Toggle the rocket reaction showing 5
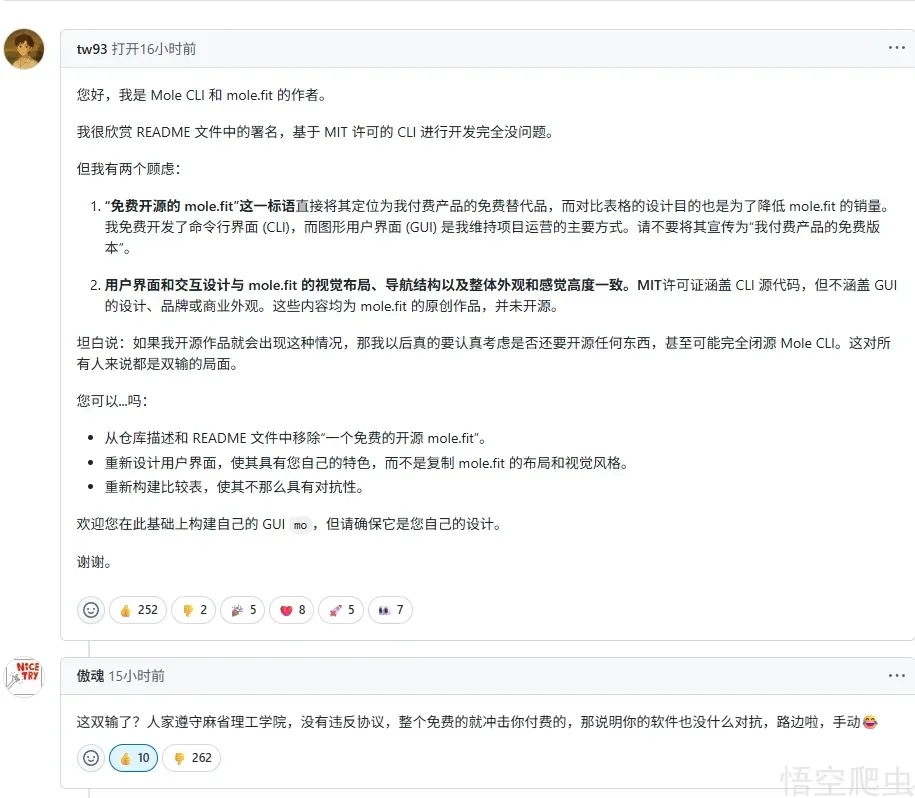Screen dimensions: 915x798 click(341, 610)
